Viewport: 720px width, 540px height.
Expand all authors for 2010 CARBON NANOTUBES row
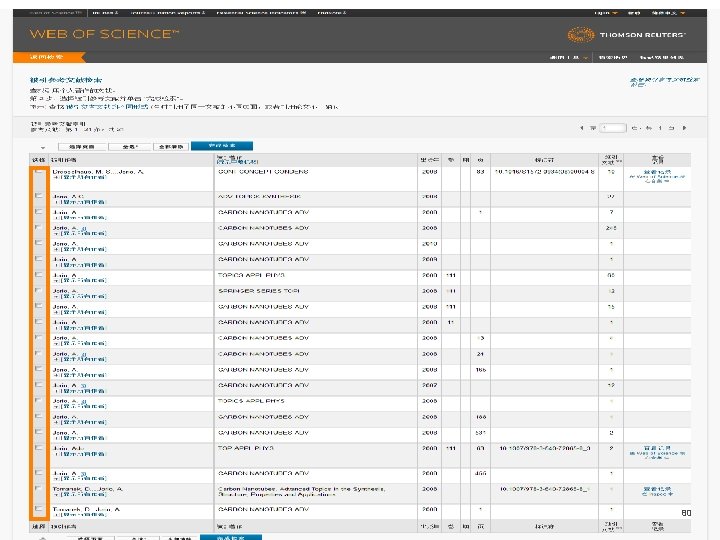(x=80, y=249)
